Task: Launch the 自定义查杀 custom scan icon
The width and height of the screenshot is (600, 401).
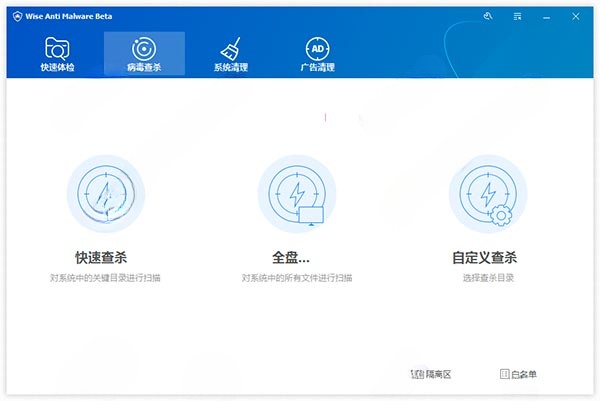Action: pyautogui.click(x=488, y=194)
